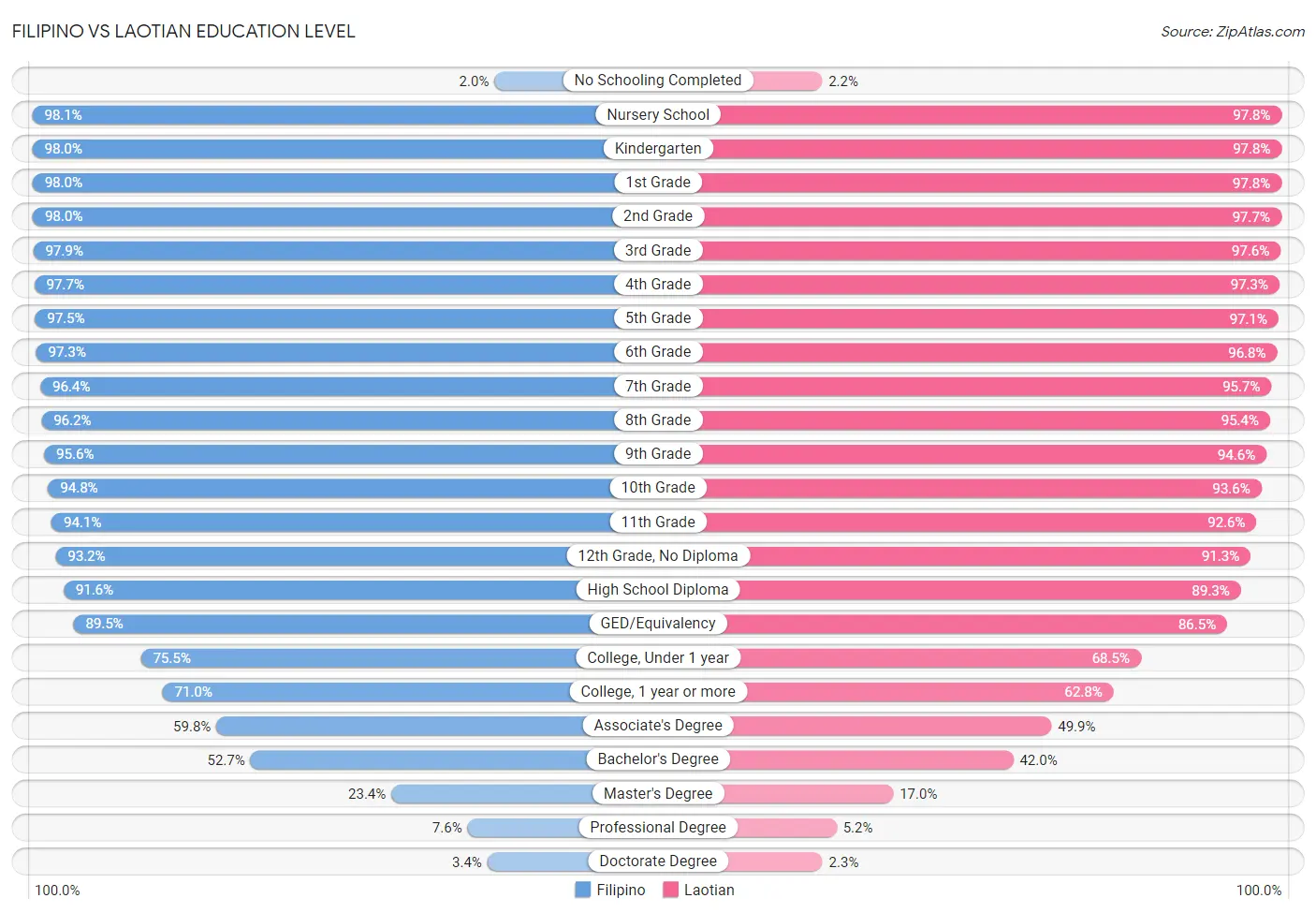The width and height of the screenshot is (1316, 913).
Task: Select the Nursery School category label
Action: tap(658, 114)
